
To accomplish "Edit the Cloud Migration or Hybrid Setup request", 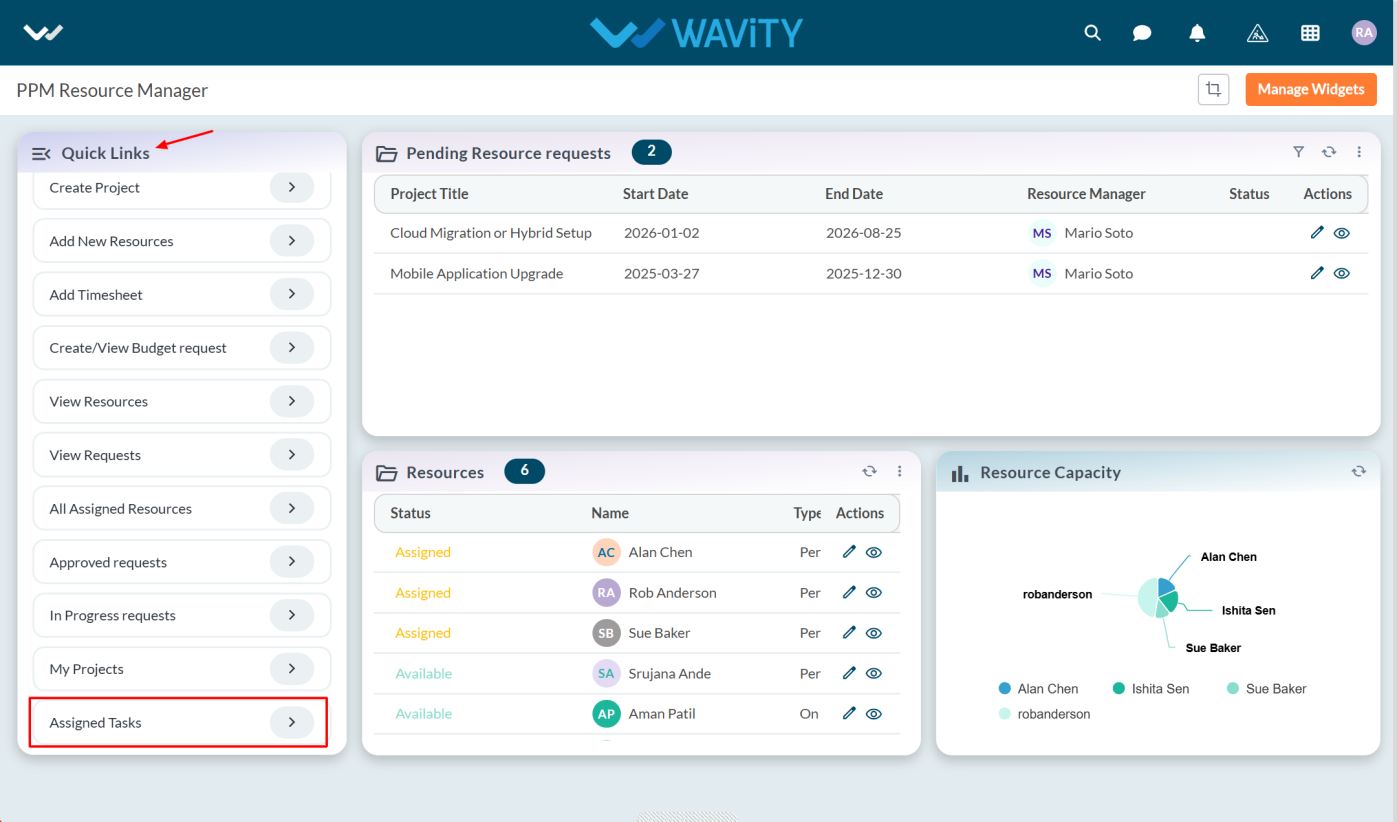I will pos(1317,232).
